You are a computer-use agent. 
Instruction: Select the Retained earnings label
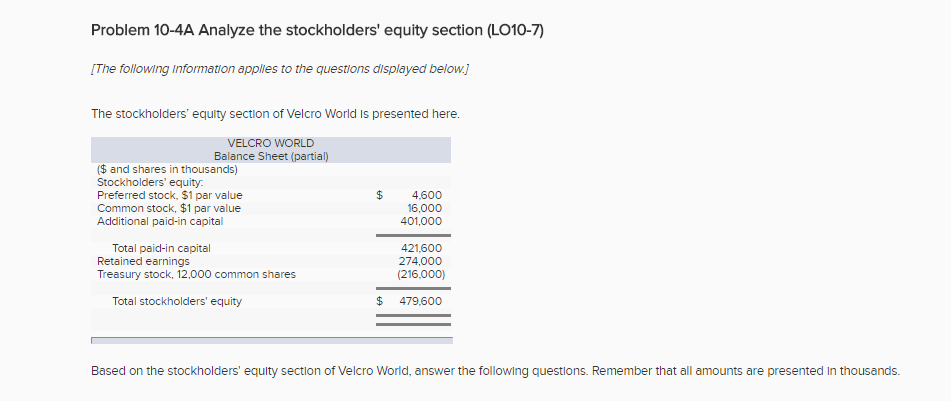tap(143, 261)
